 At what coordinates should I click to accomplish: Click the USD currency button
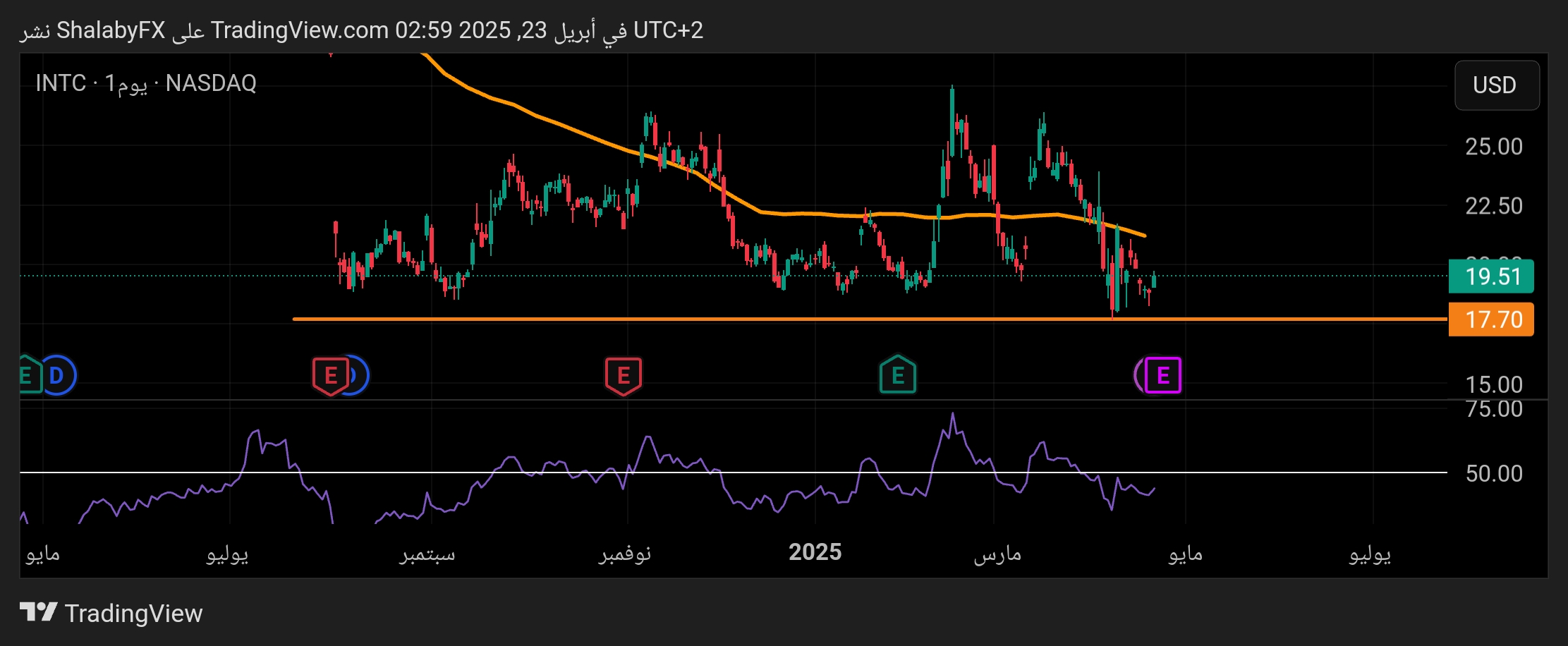[1496, 85]
